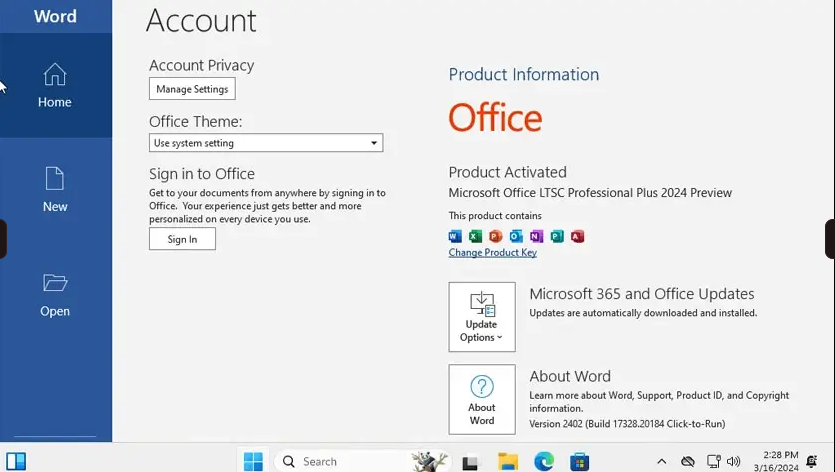Select New in the Word sidebar

55,190
